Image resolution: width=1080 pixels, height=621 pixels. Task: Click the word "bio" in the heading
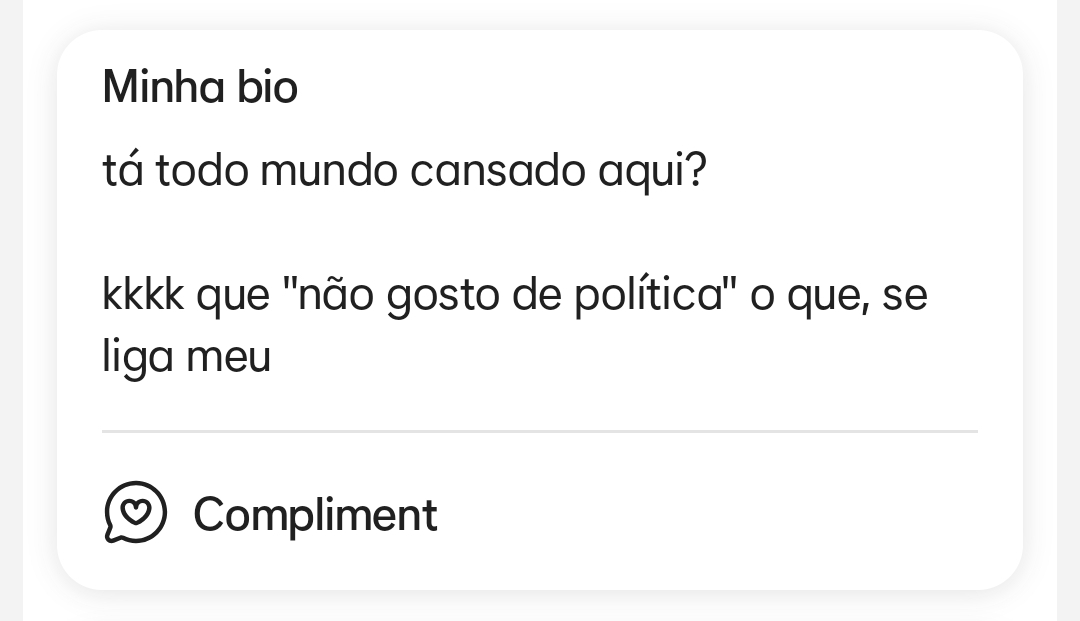pyautogui.click(x=267, y=88)
